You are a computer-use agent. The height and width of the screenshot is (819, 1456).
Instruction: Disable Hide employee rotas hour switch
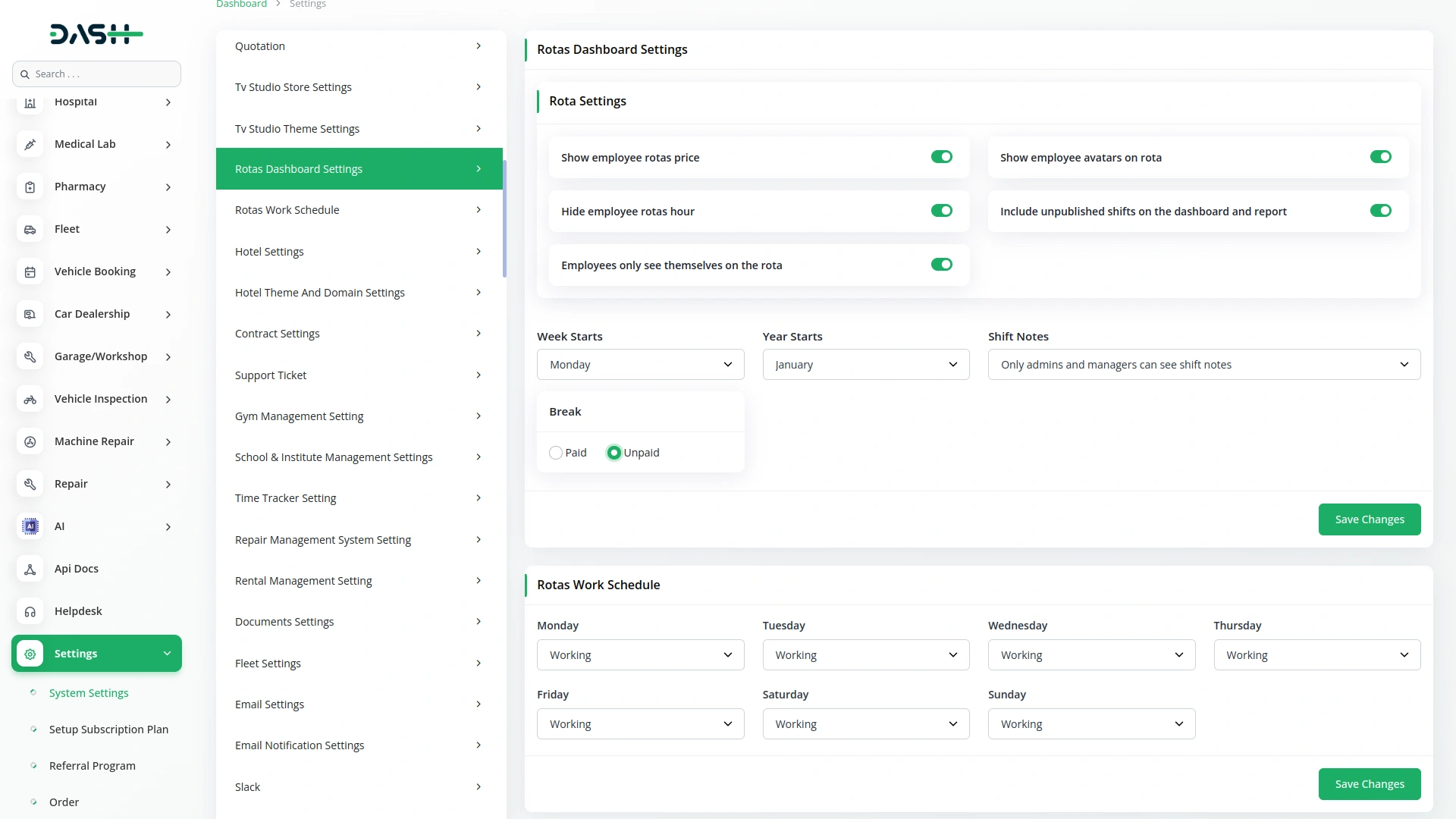pos(941,211)
